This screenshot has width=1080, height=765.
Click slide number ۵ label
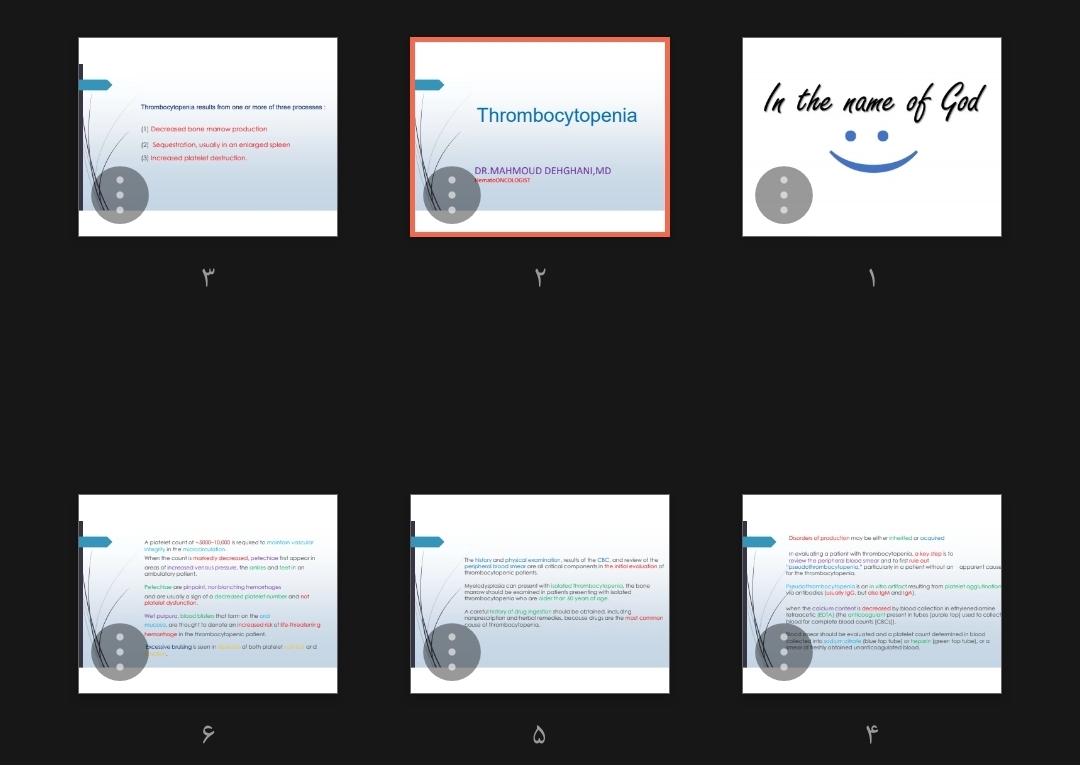[539, 735]
